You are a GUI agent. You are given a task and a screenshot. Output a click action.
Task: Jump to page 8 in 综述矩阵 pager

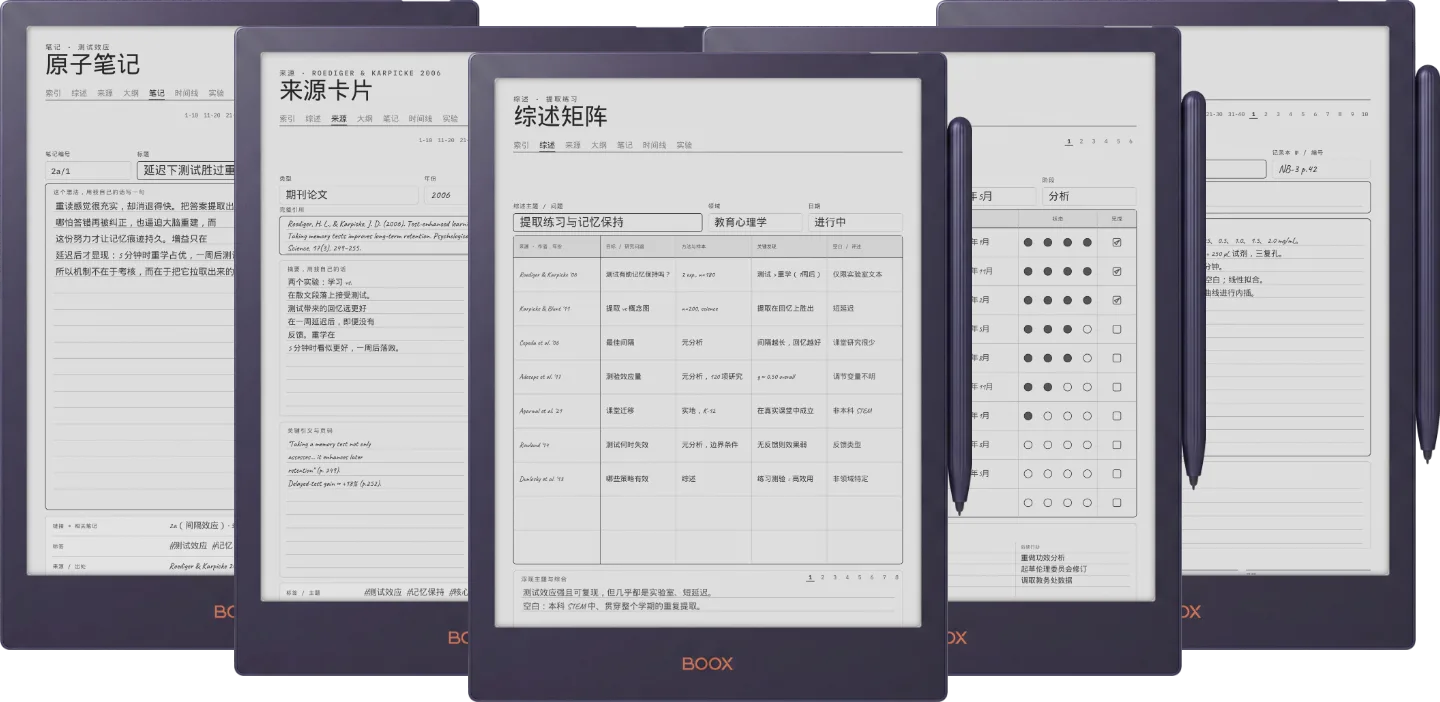897,577
